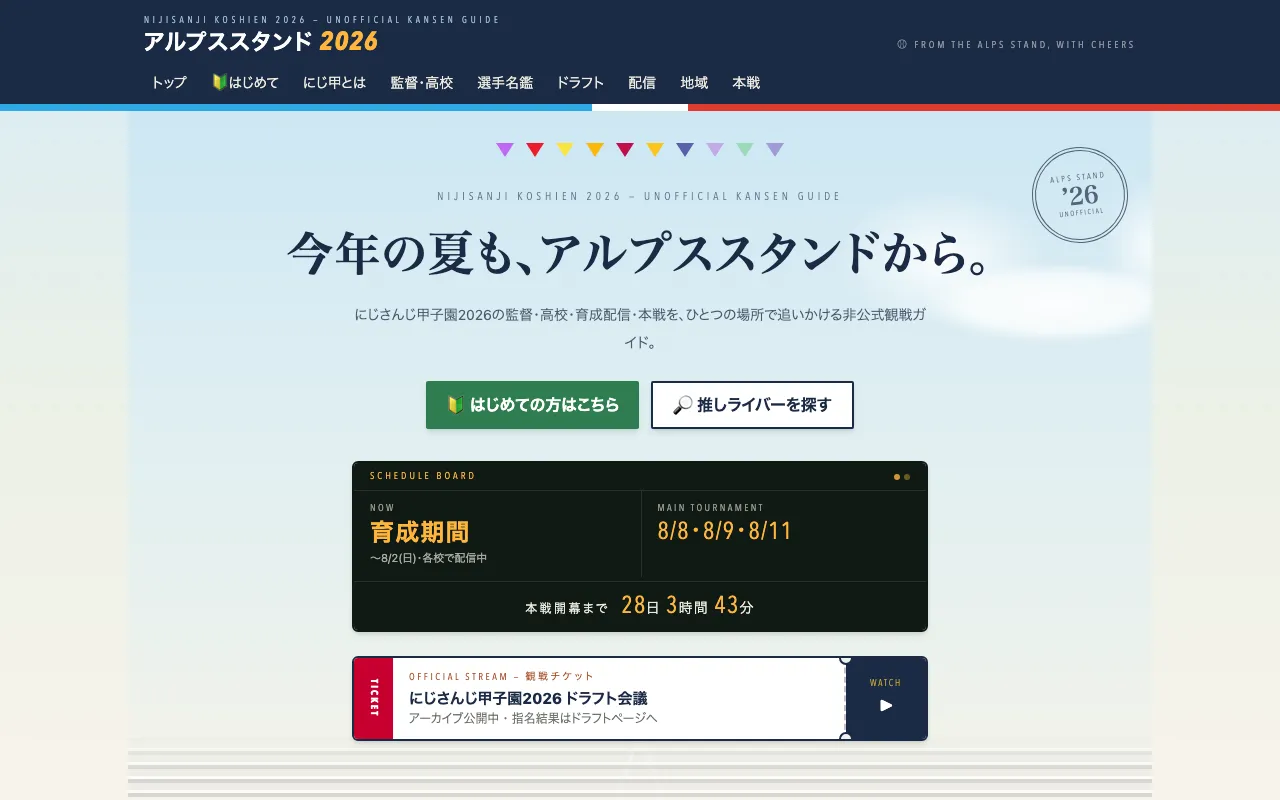This screenshot has width=1280, height=800.
Task: Go to the トップ nav item
Action: pyautogui.click(x=169, y=83)
